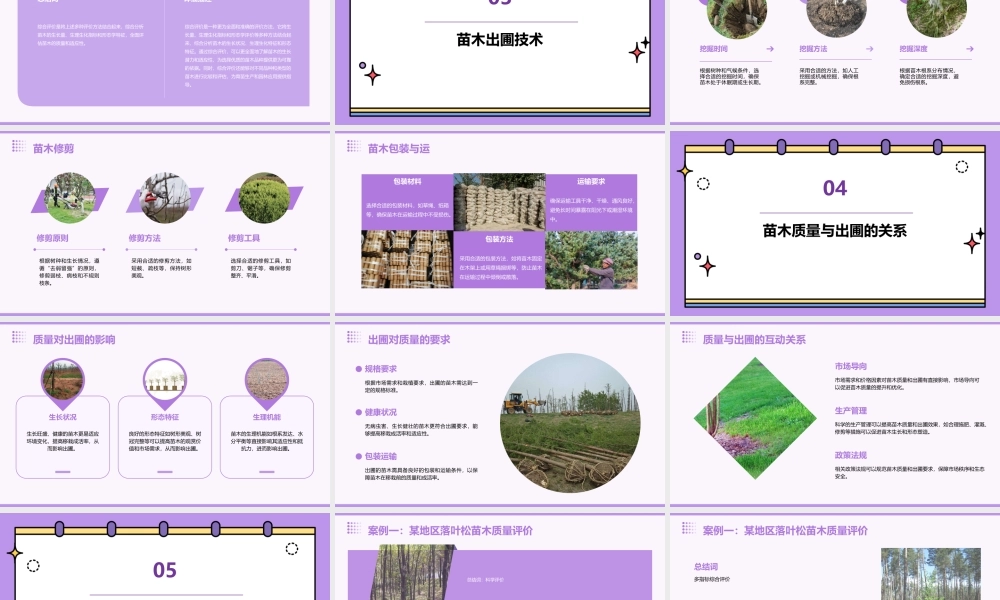Click the 04 section number
The height and width of the screenshot is (600, 1000).
(834, 188)
